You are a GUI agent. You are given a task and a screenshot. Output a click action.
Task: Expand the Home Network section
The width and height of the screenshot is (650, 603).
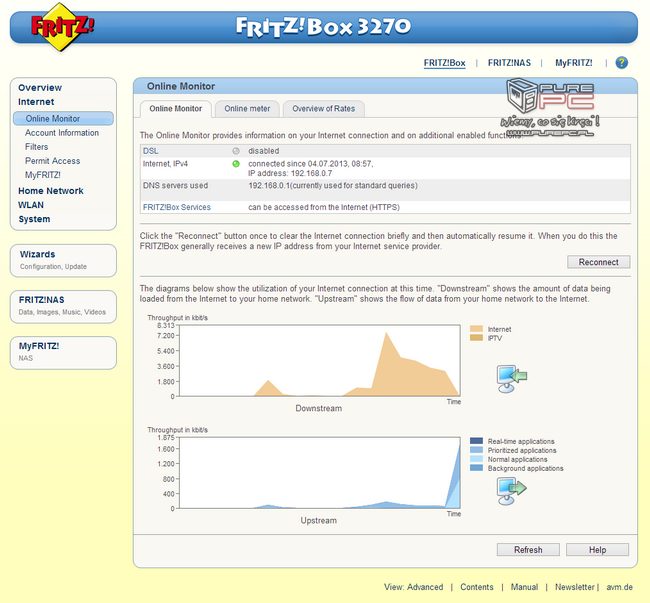click(51, 191)
